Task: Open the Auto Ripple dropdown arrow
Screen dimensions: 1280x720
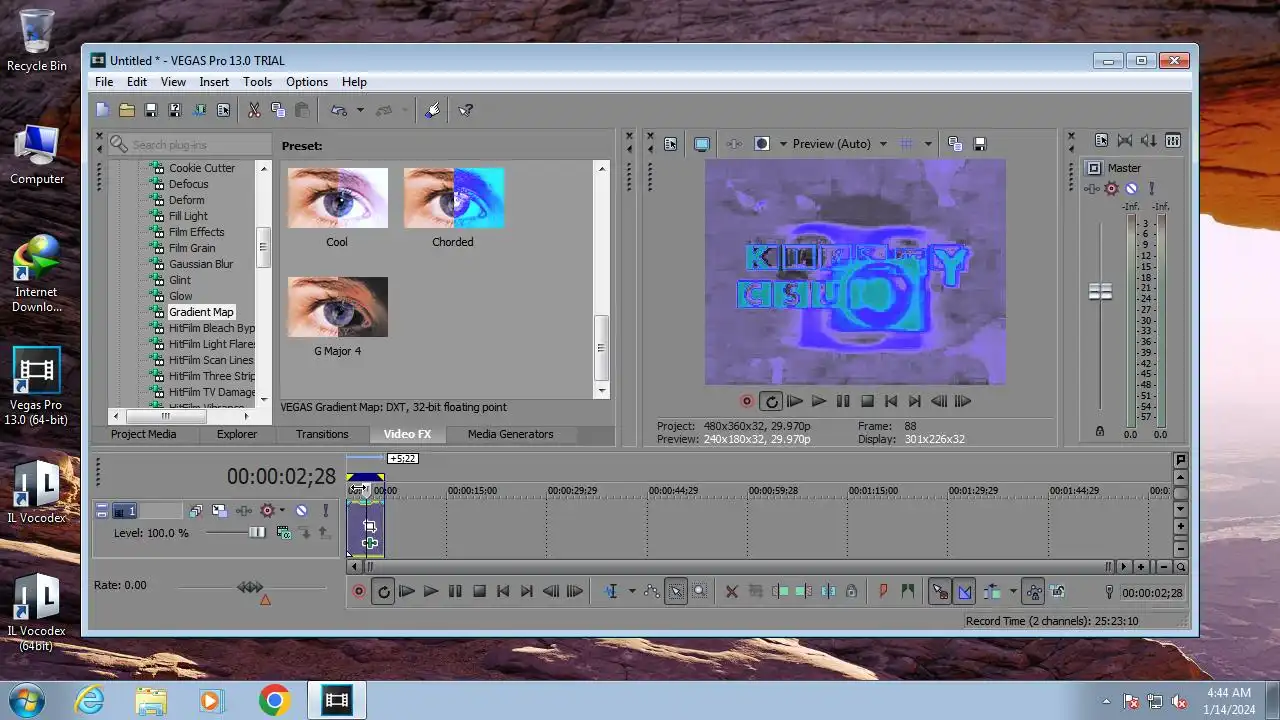Action: (x=1013, y=592)
